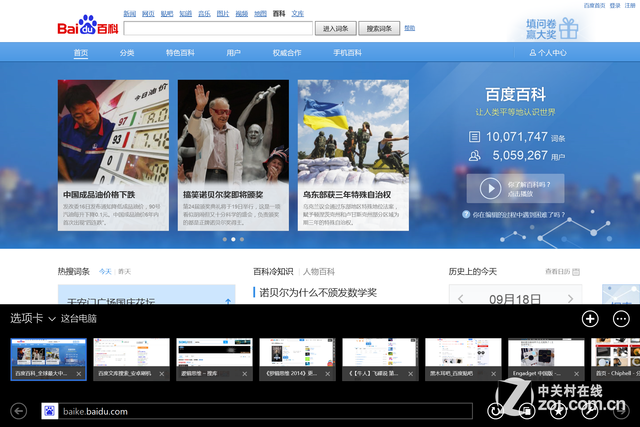Focus the Baike search input field
The width and height of the screenshot is (640, 427).
click(x=218, y=28)
